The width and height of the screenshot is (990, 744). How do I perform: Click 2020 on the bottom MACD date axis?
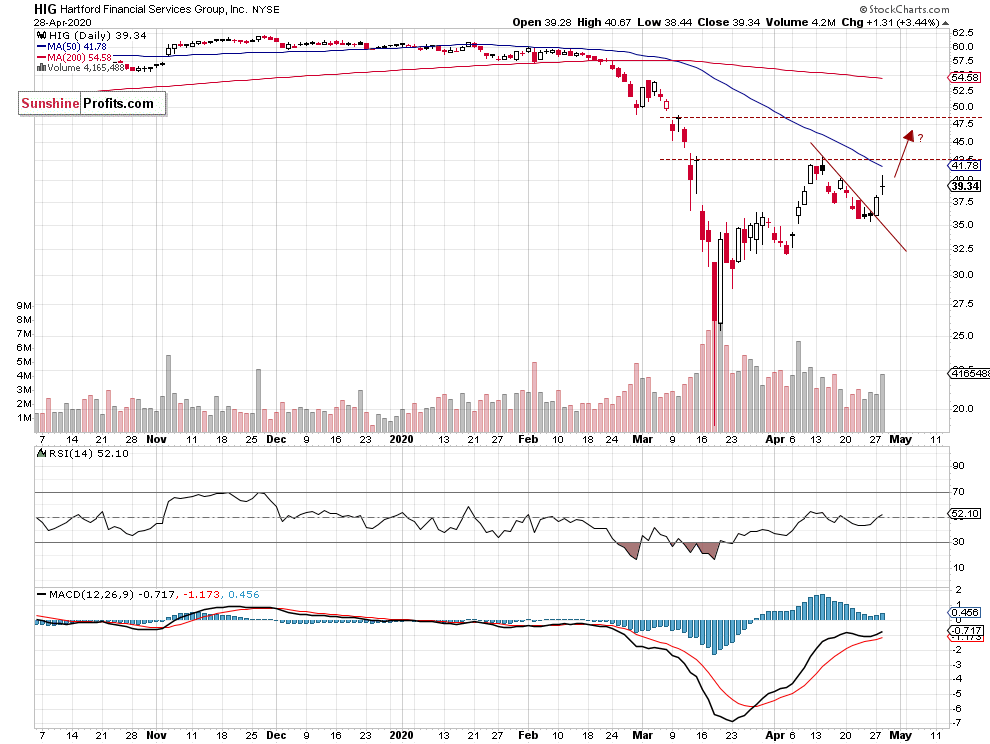click(402, 735)
